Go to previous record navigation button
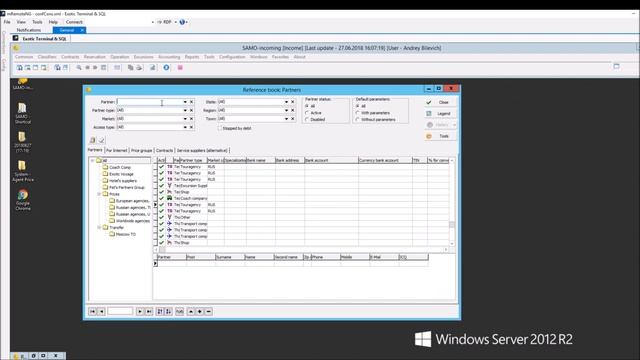The image size is (640, 360). click(x=102, y=311)
